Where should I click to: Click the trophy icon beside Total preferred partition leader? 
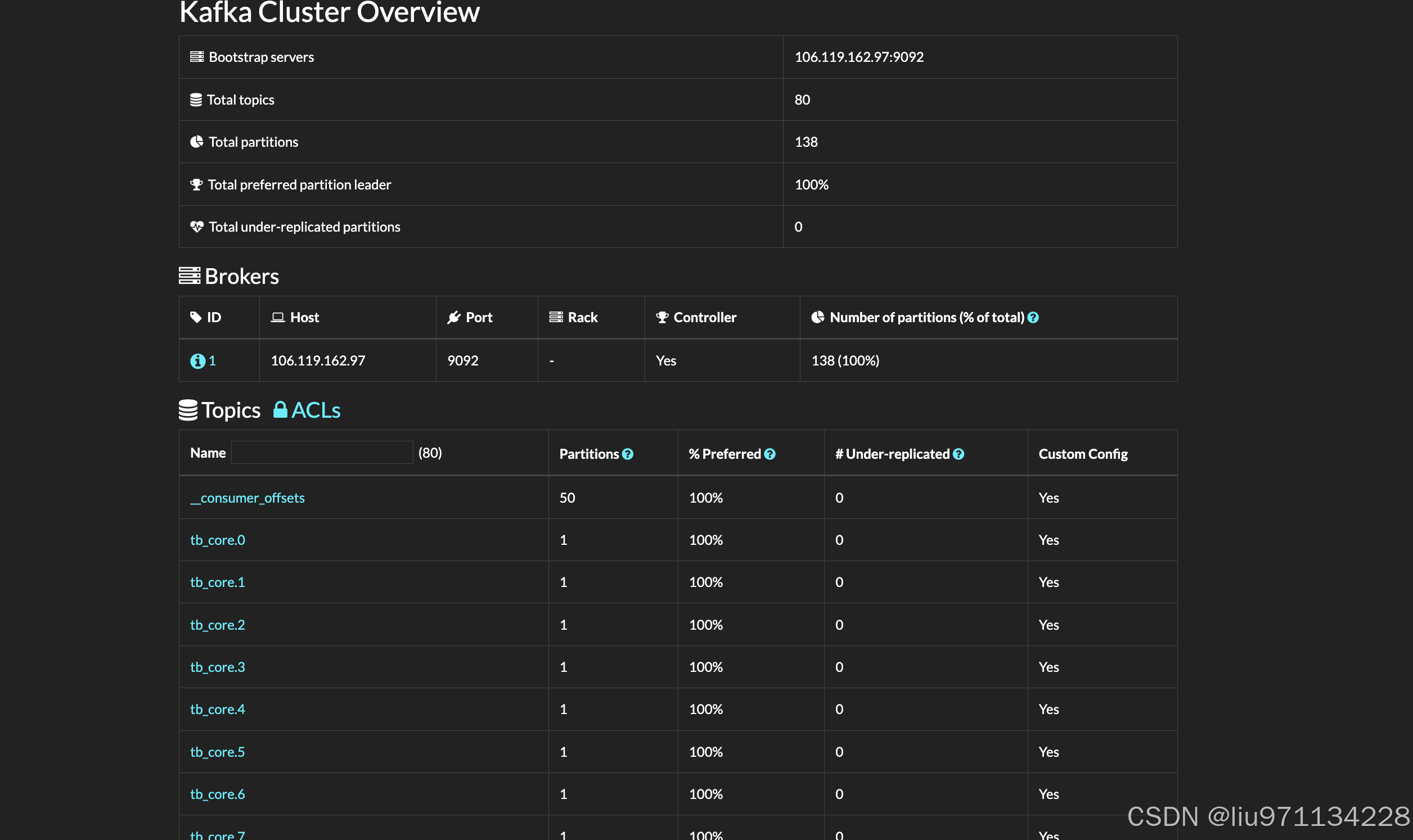(x=196, y=184)
